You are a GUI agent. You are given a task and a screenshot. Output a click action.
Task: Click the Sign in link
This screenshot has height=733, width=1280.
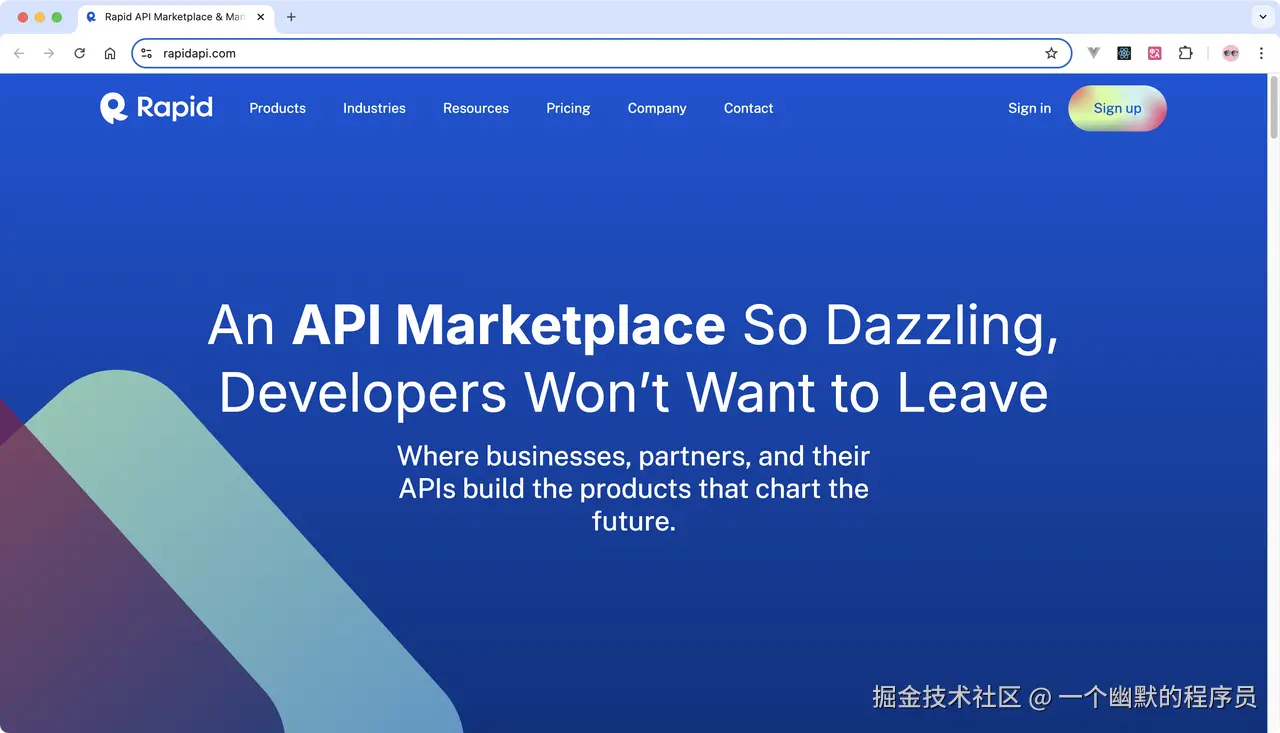[1029, 108]
